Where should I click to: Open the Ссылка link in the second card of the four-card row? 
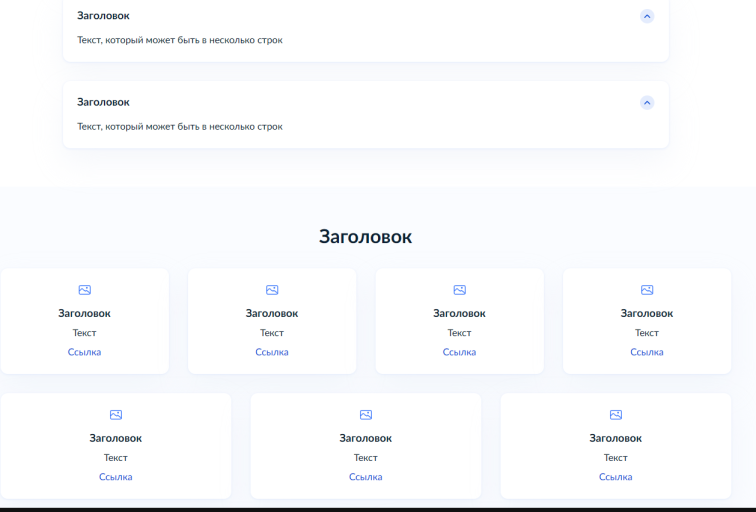click(x=272, y=352)
